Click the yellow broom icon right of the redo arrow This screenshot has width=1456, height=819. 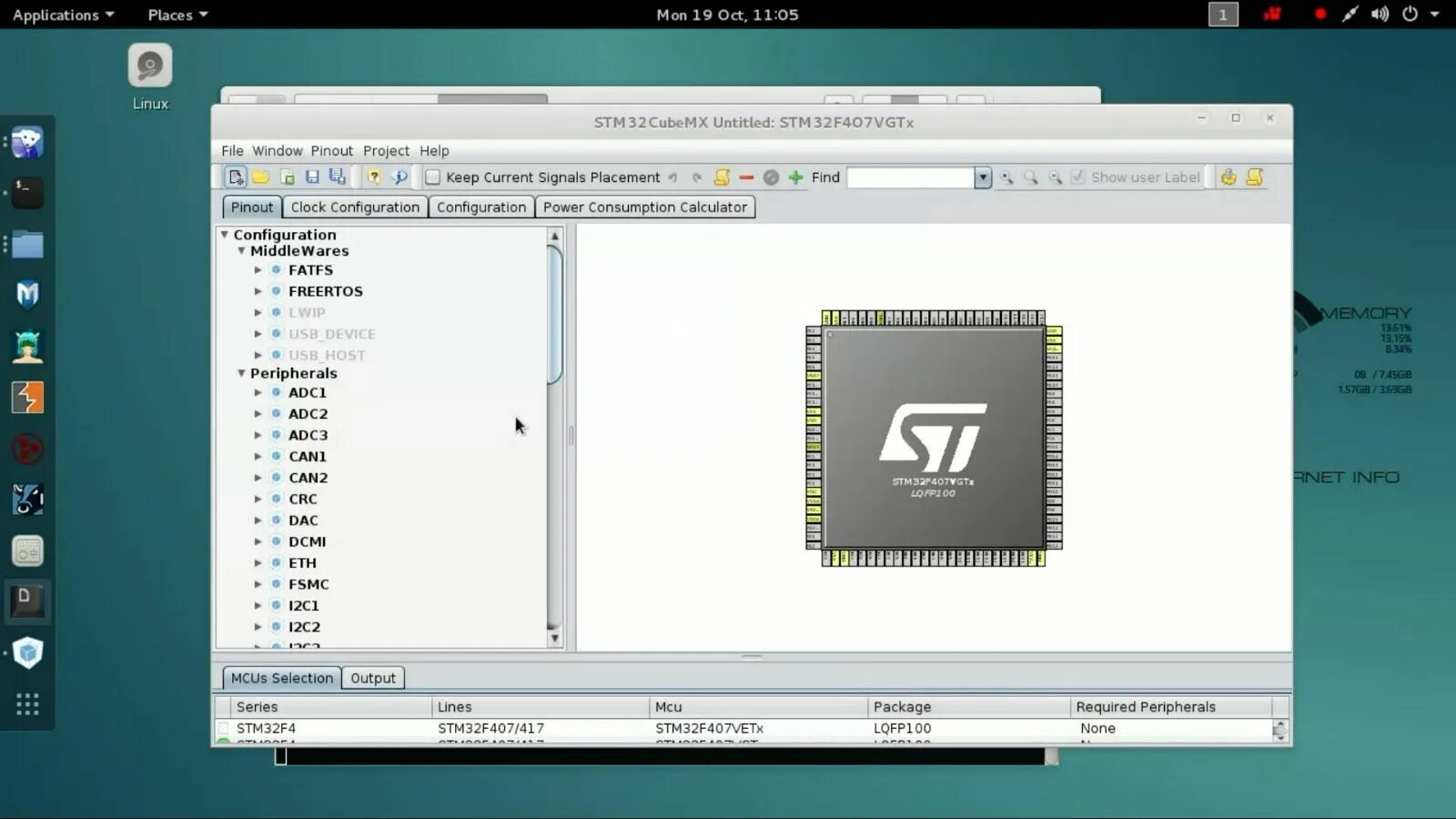pyautogui.click(x=722, y=177)
